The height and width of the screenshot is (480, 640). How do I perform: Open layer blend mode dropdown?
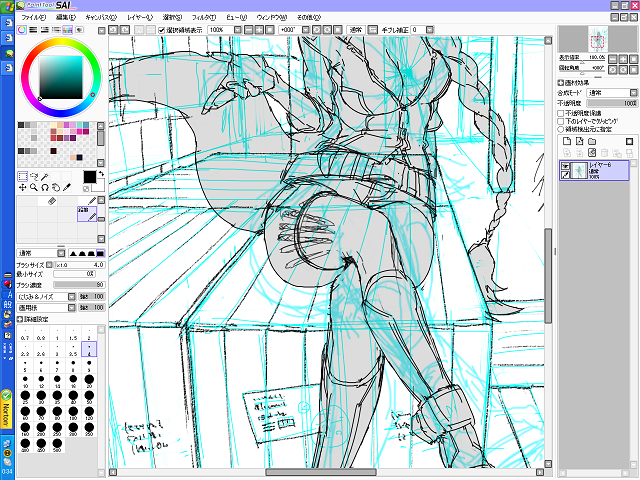[x=633, y=93]
